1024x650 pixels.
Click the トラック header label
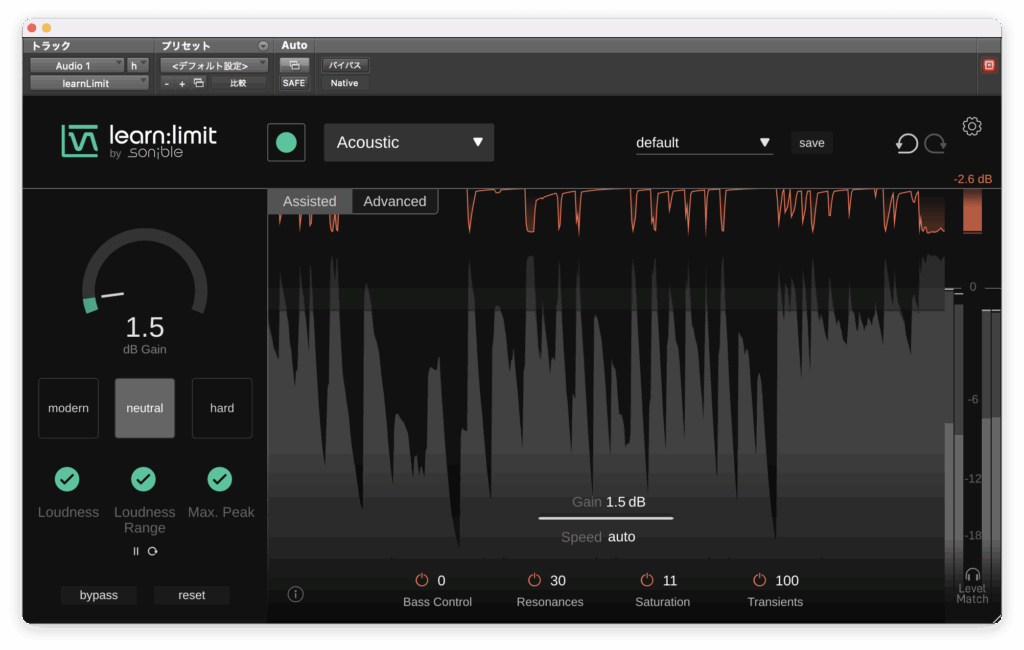51,46
